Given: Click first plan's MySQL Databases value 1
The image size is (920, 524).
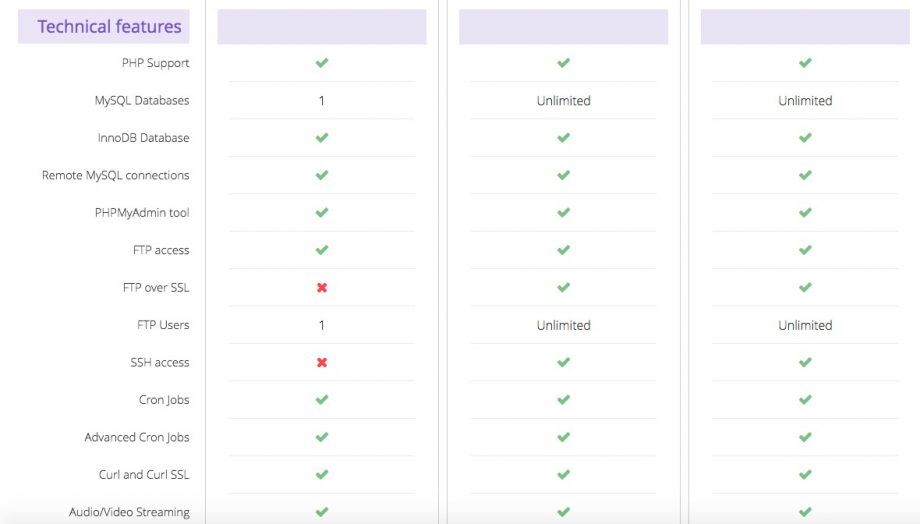Looking at the screenshot, I should pyautogui.click(x=322, y=100).
